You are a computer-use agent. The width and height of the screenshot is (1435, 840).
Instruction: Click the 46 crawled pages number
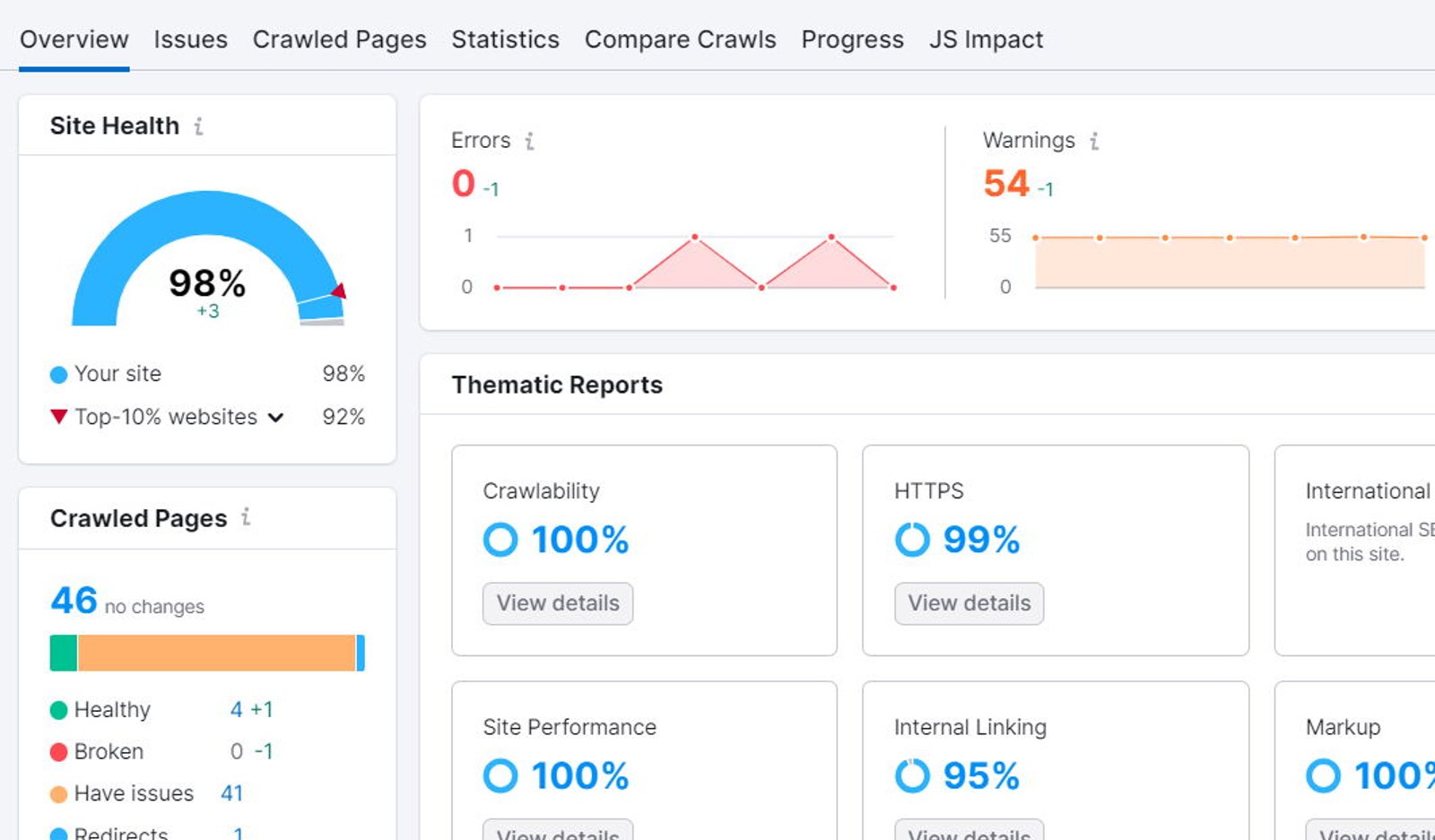point(74,601)
